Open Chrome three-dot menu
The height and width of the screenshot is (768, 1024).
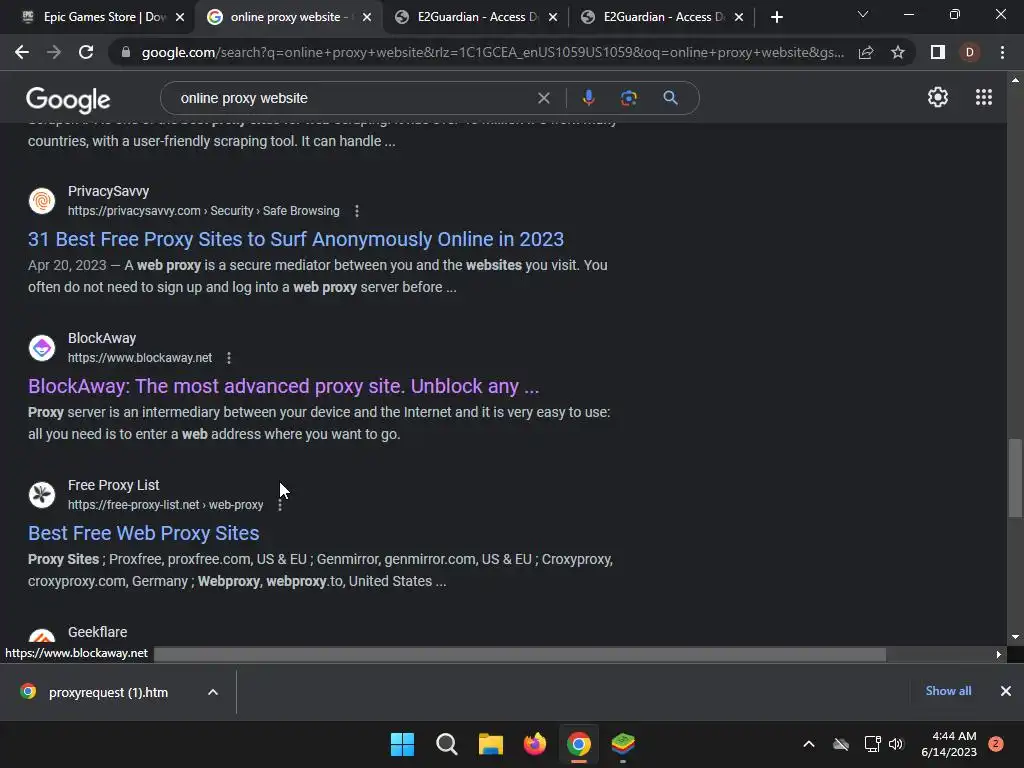point(1002,52)
